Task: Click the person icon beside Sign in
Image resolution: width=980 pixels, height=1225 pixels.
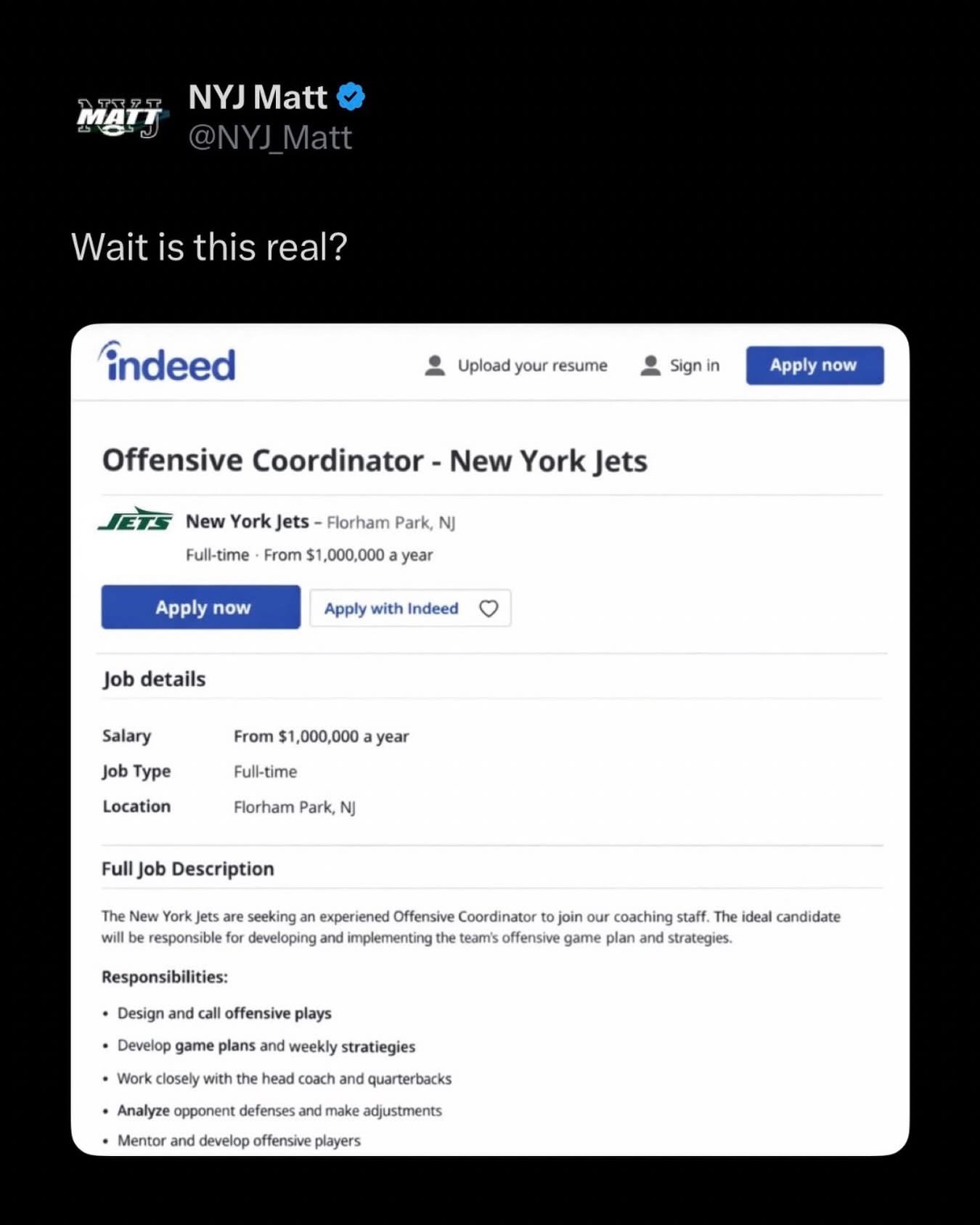Action: pyautogui.click(x=650, y=365)
